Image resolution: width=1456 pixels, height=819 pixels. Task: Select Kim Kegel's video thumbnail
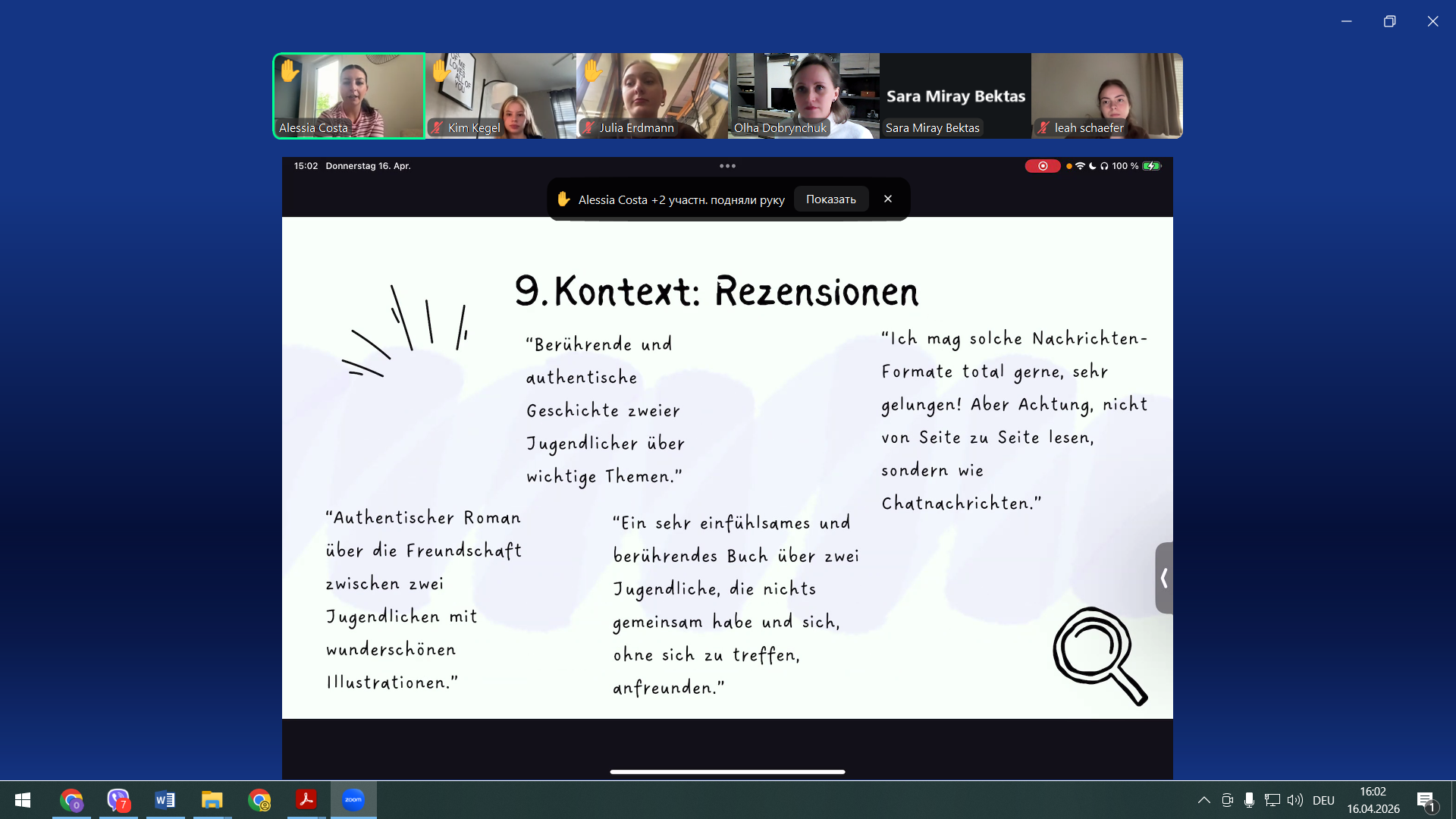point(500,96)
